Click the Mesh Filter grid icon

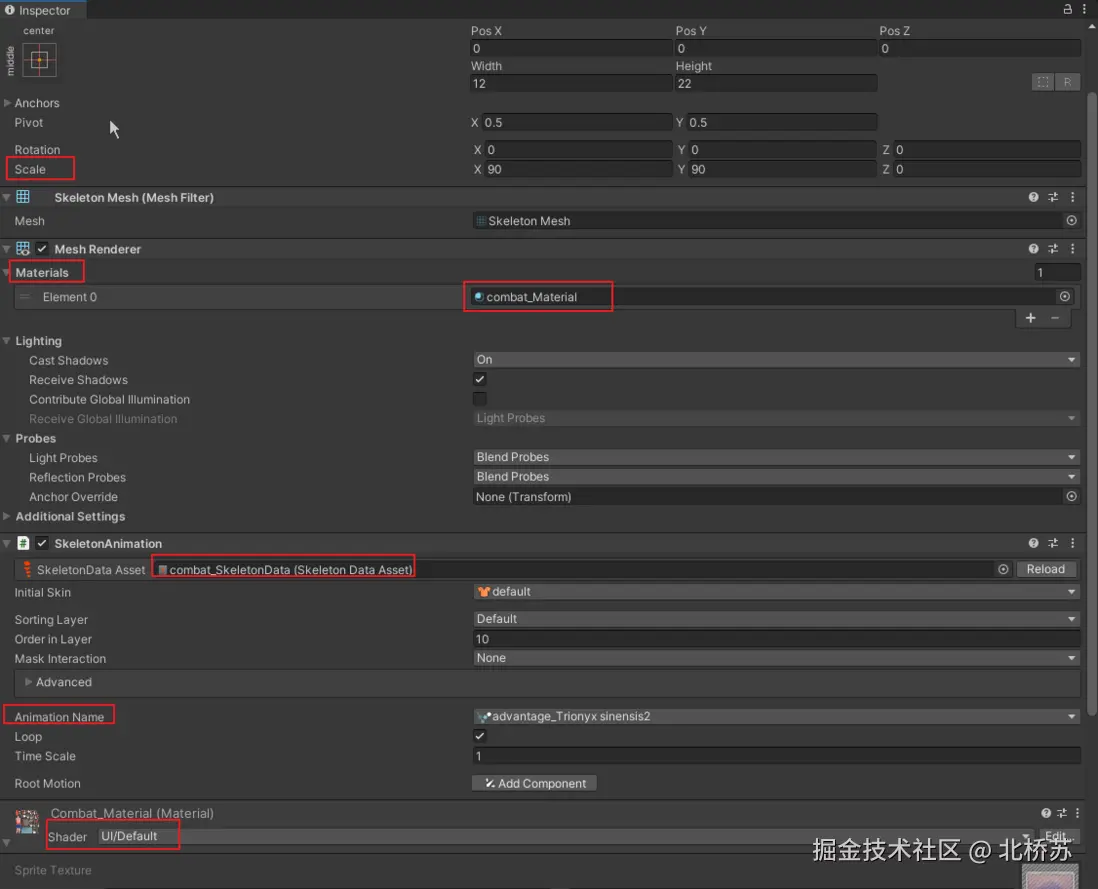point(23,197)
